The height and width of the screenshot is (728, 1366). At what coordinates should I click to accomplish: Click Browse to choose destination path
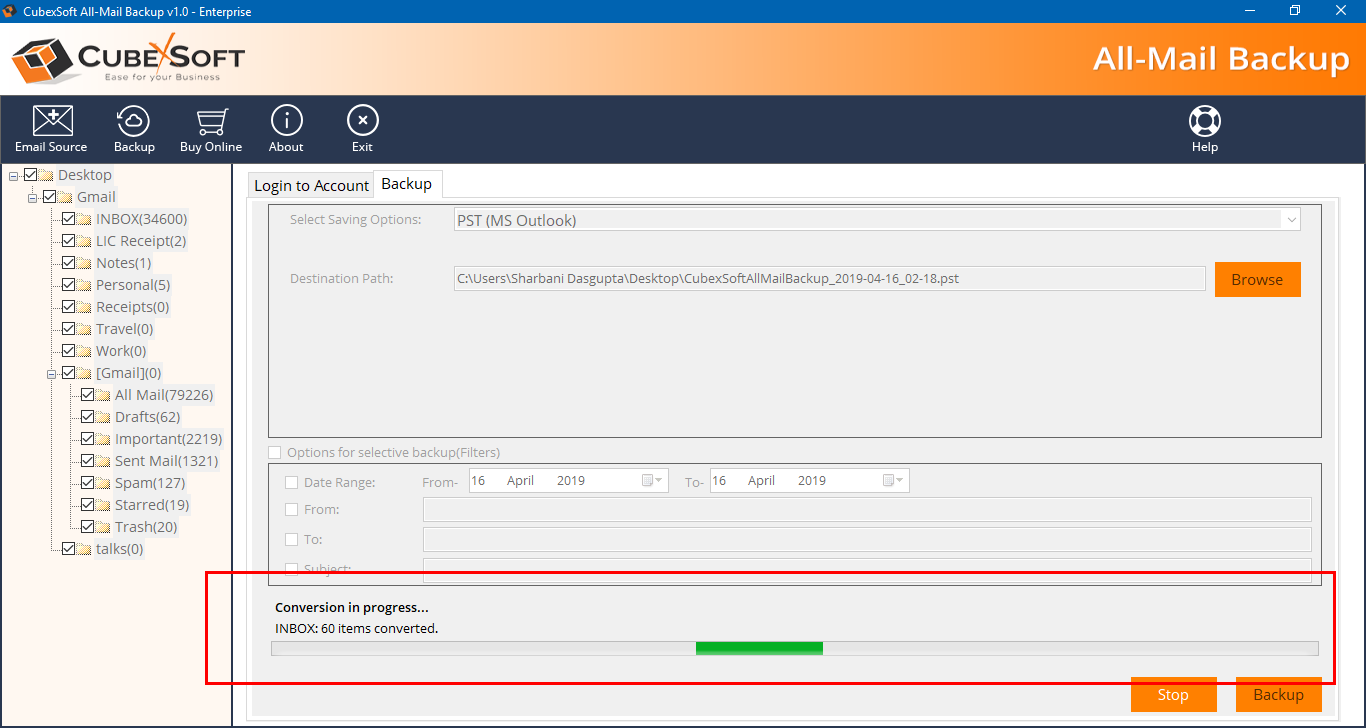click(1257, 280)
